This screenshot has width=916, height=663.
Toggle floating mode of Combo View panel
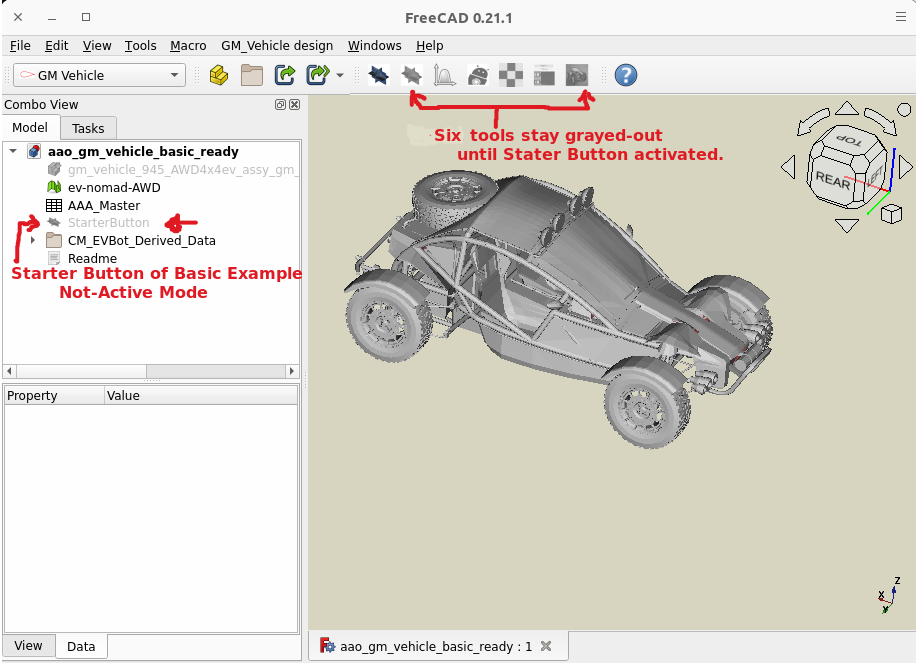pos(281,104)
